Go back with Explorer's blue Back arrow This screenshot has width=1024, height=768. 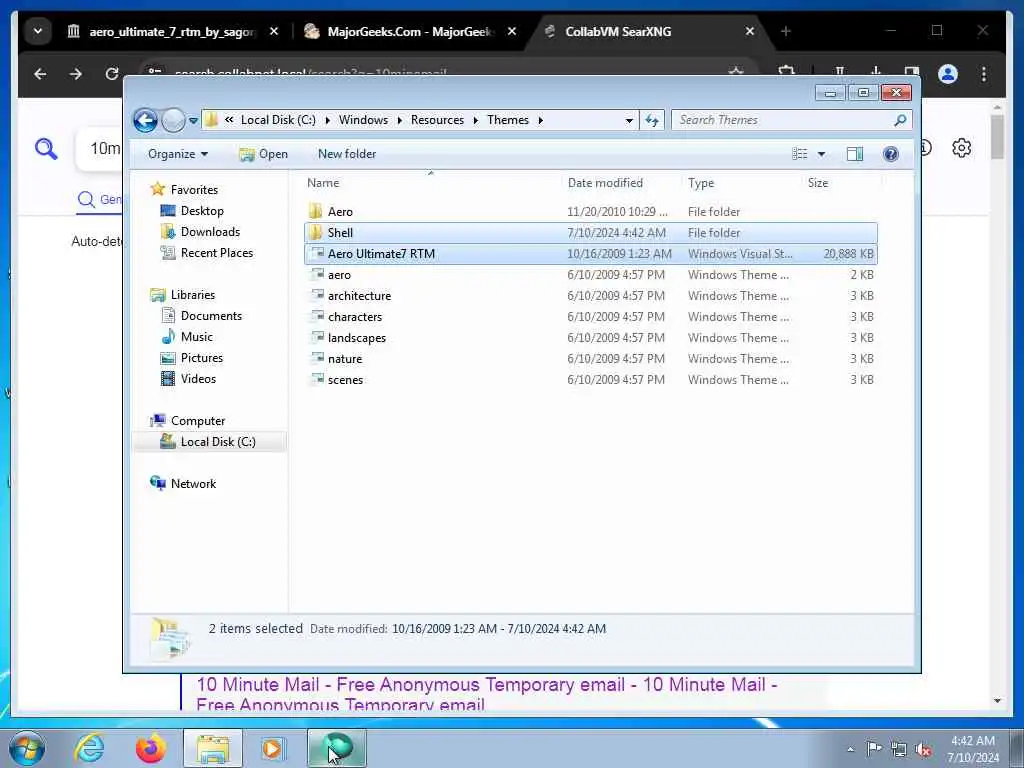click(145, 120)
